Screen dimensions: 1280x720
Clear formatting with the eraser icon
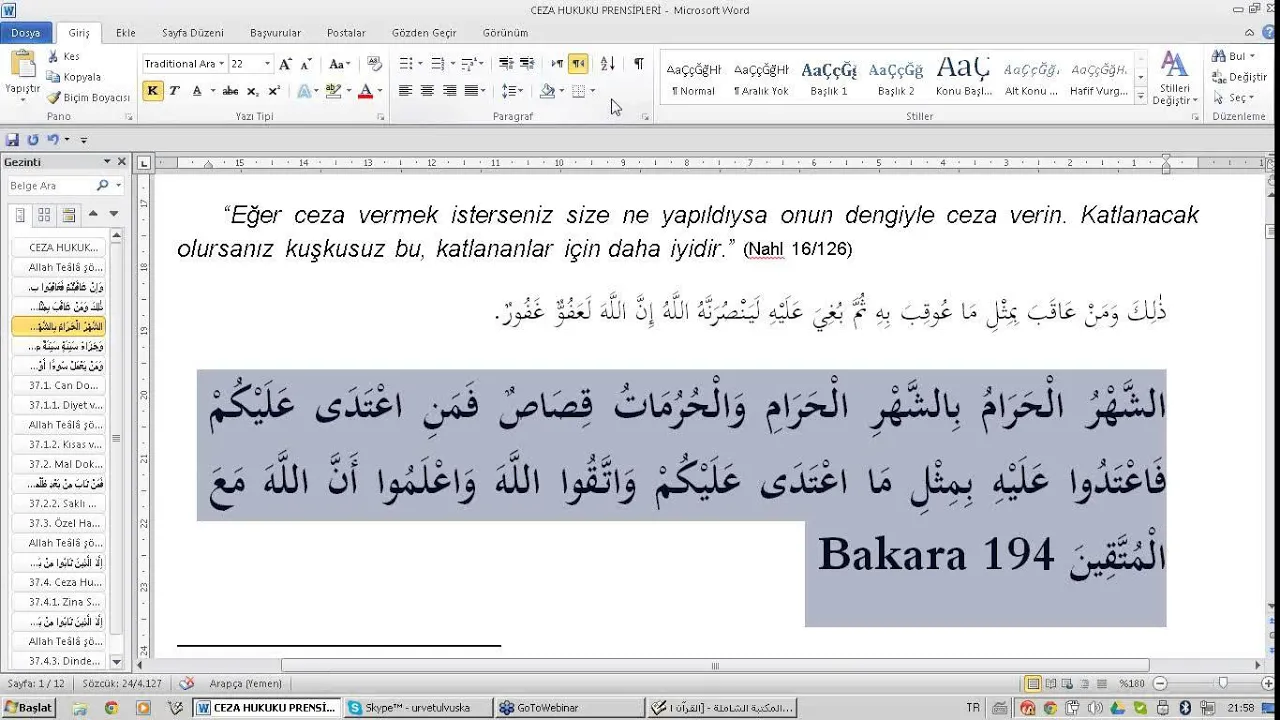[375, 64]
